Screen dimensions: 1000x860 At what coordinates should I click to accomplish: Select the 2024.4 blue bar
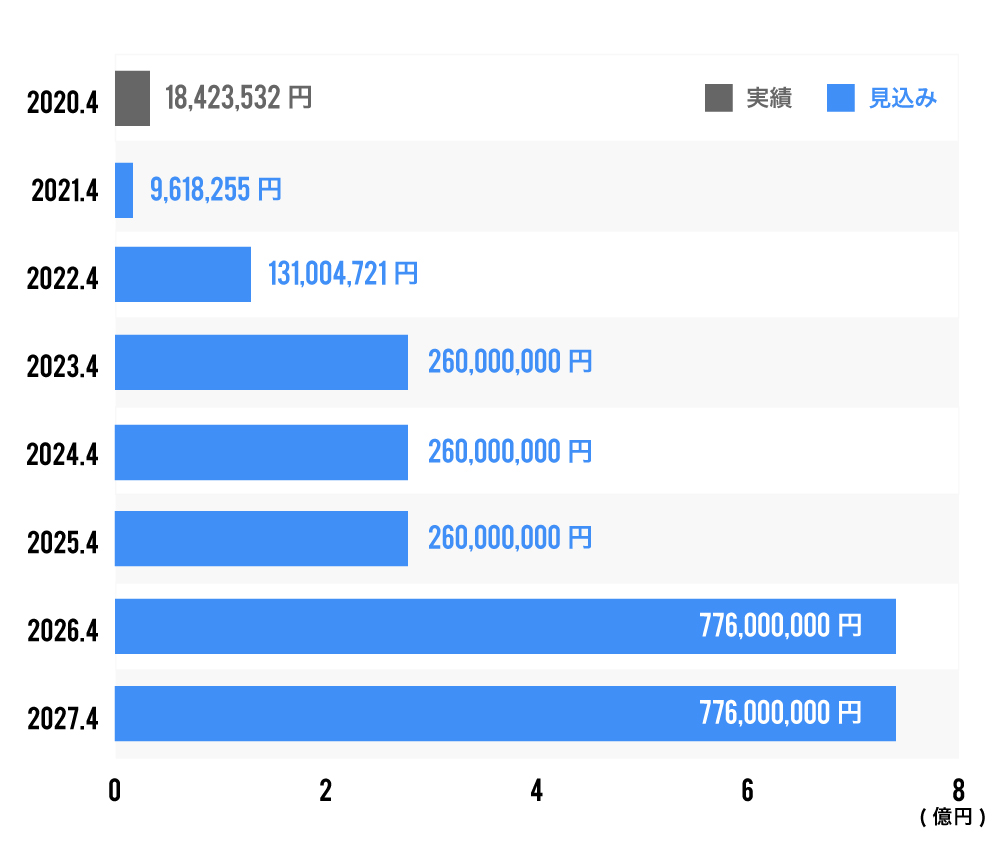261,452
